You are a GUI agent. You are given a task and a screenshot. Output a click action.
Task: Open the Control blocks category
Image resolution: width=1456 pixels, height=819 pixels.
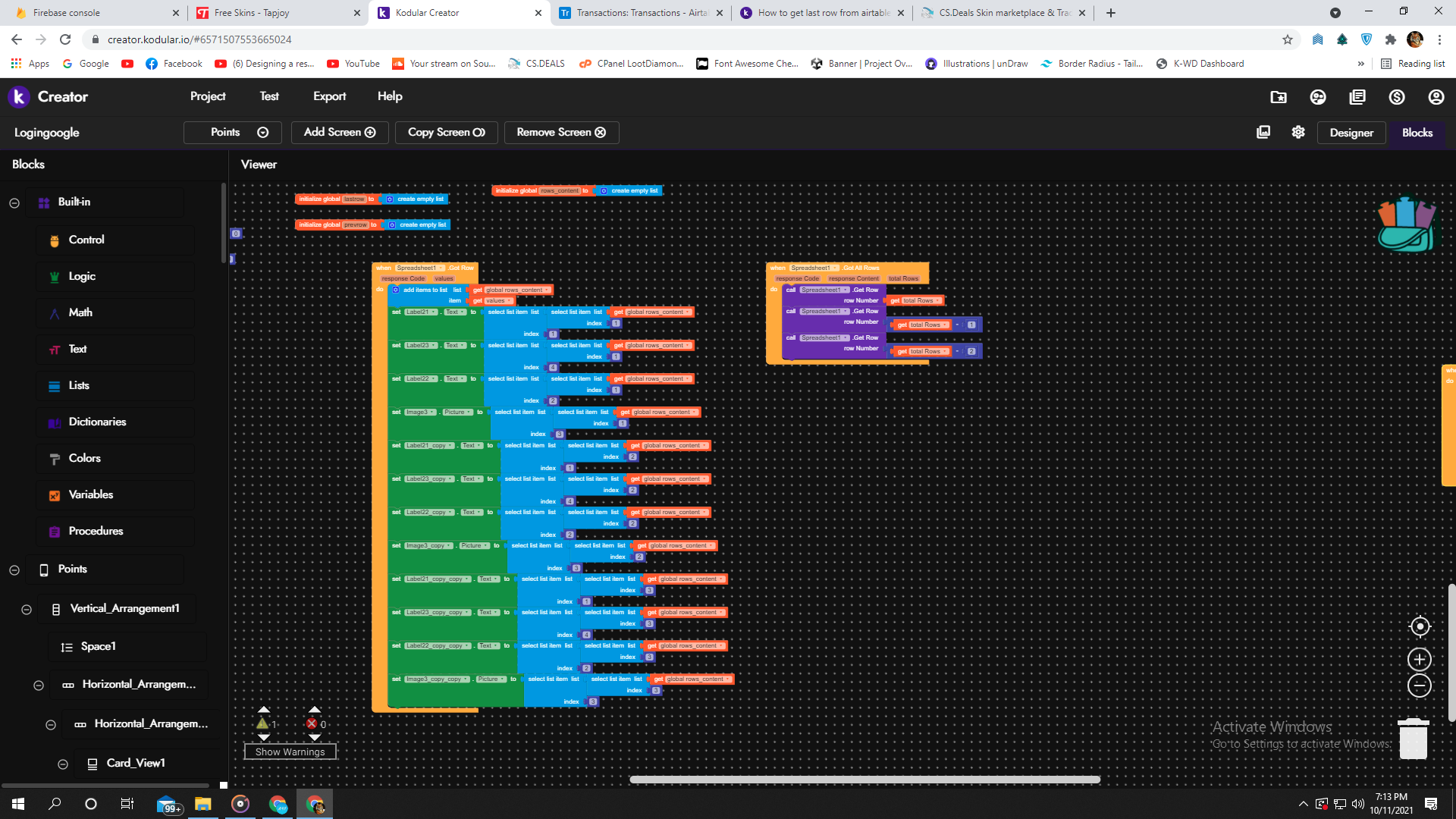[x=86, y=240]
